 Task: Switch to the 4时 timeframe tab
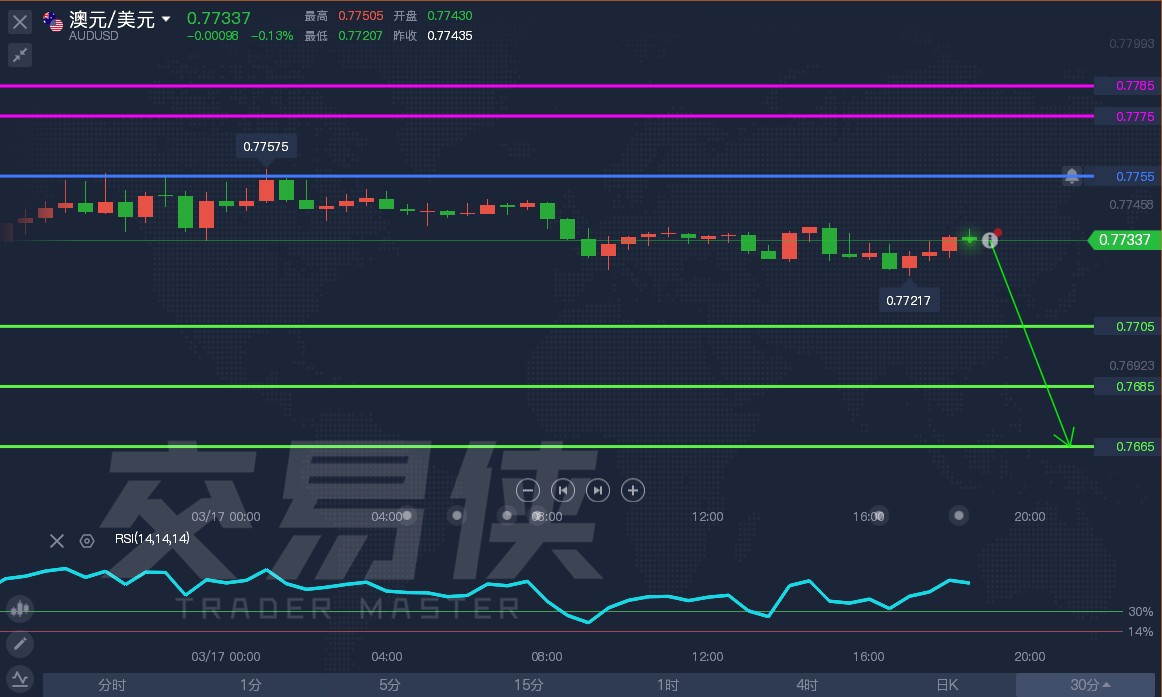(807, 685)
